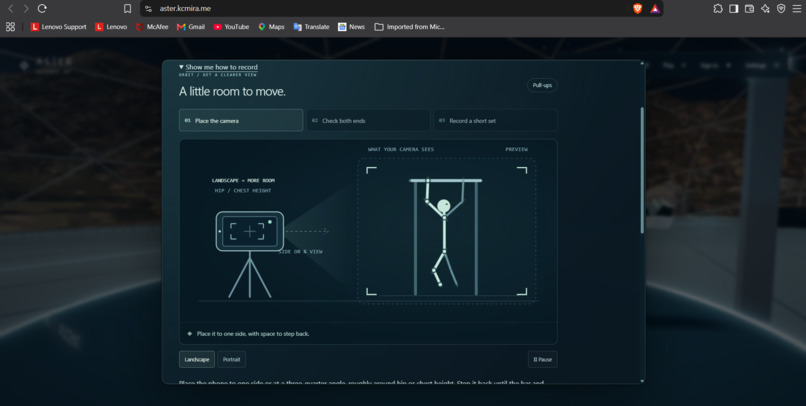Select the Landscape orientation button
Viewport: 806px width, 406px height.
(x=197, y=359)
